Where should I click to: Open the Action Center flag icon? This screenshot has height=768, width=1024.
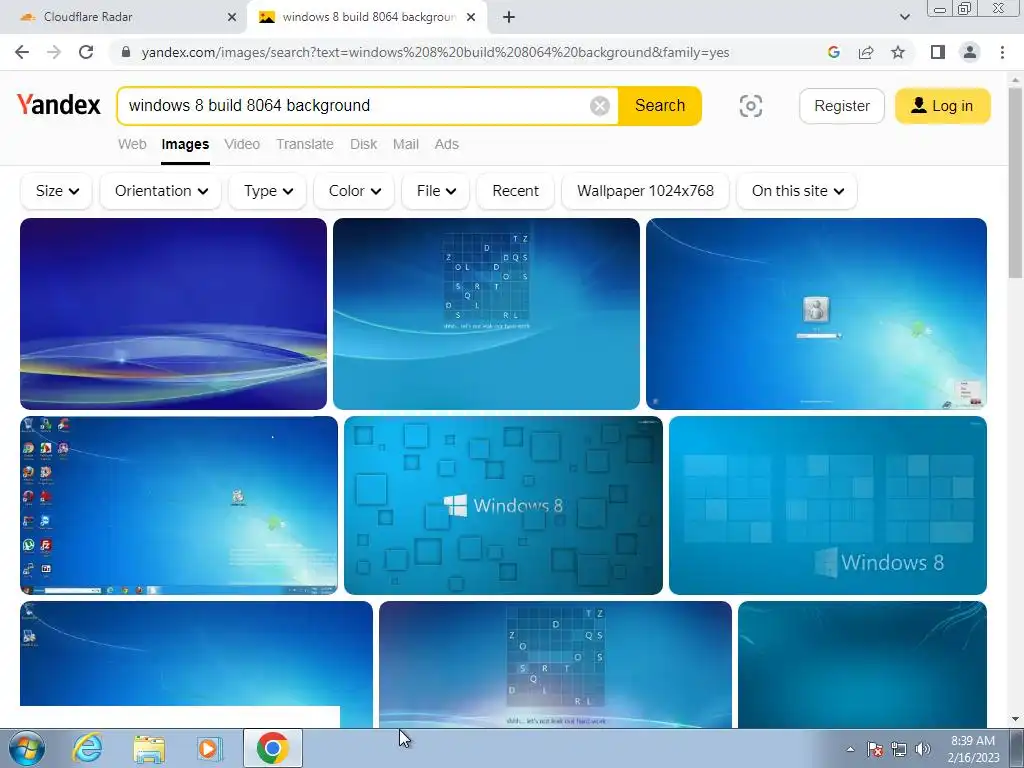click(x=875, y=749)
